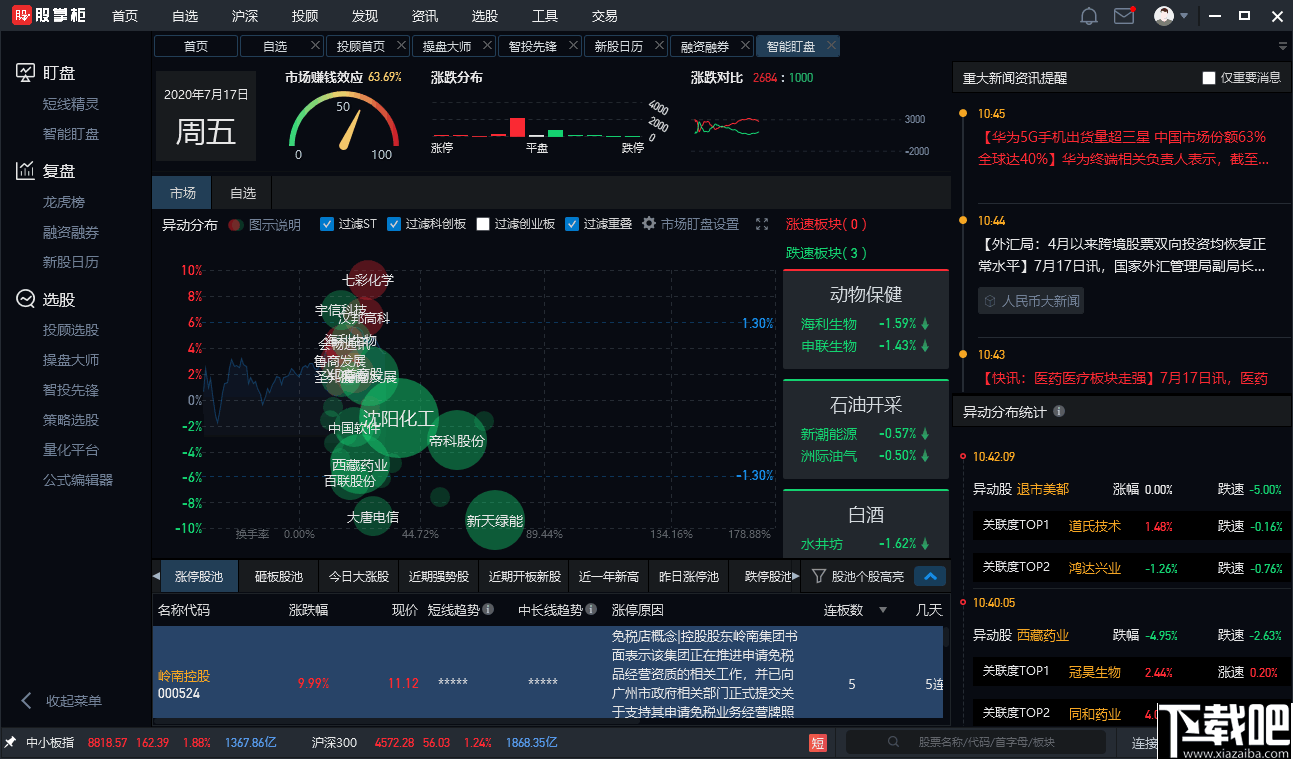Open the 沪深 menu
The height and width of the screenshot is (759, 1293).
click(245, 16)
